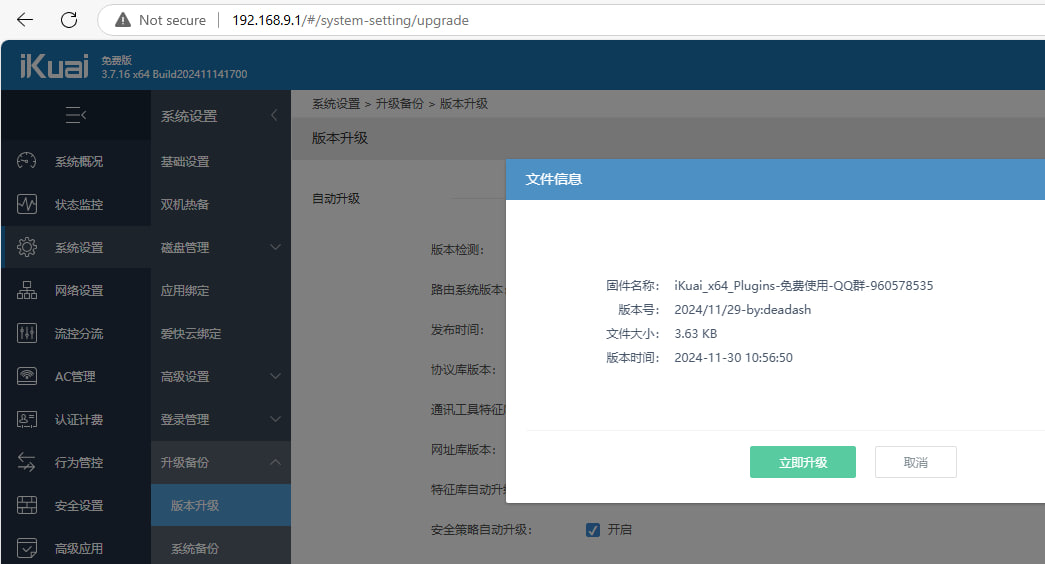Viewport: 1045px width, 564px height.
Task: Click the 行为管控 arrows icon
Action: 27,462
